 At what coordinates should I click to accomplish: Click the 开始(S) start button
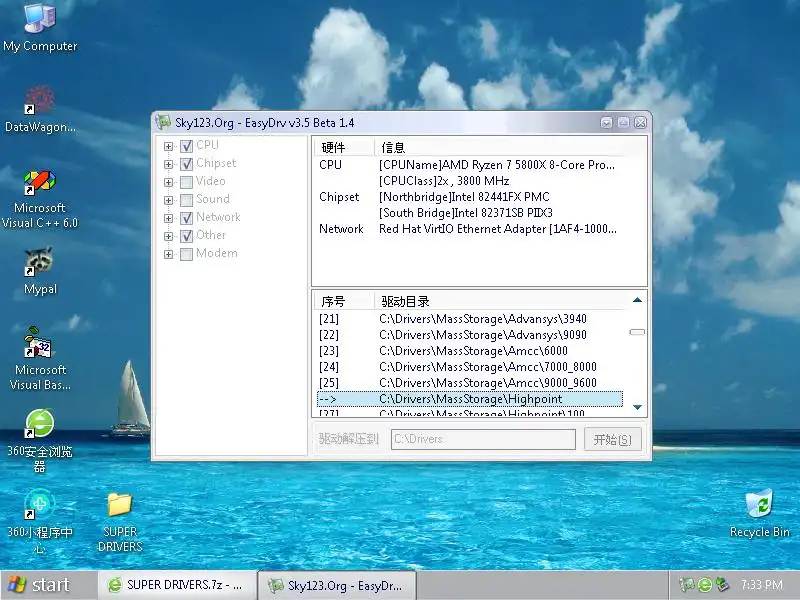612,439
